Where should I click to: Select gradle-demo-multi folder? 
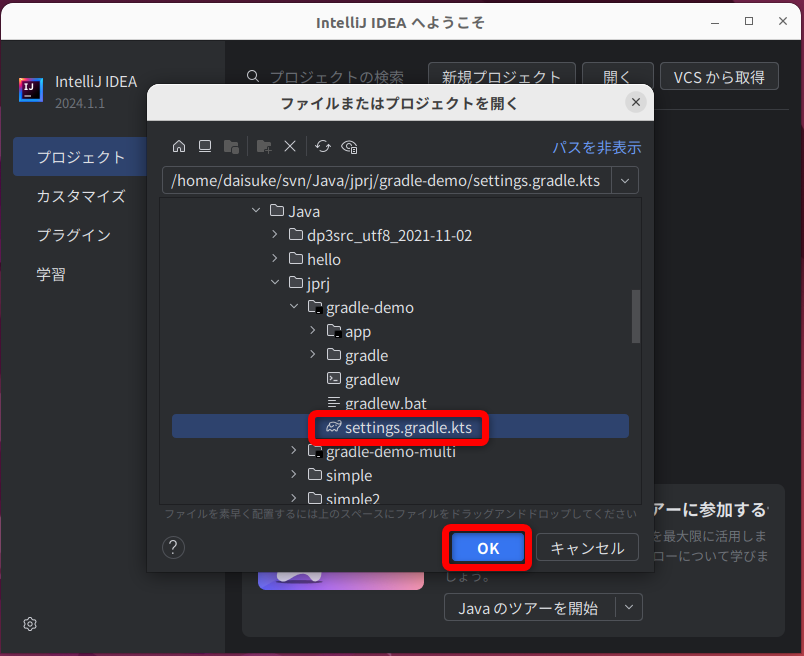[400, 451]
